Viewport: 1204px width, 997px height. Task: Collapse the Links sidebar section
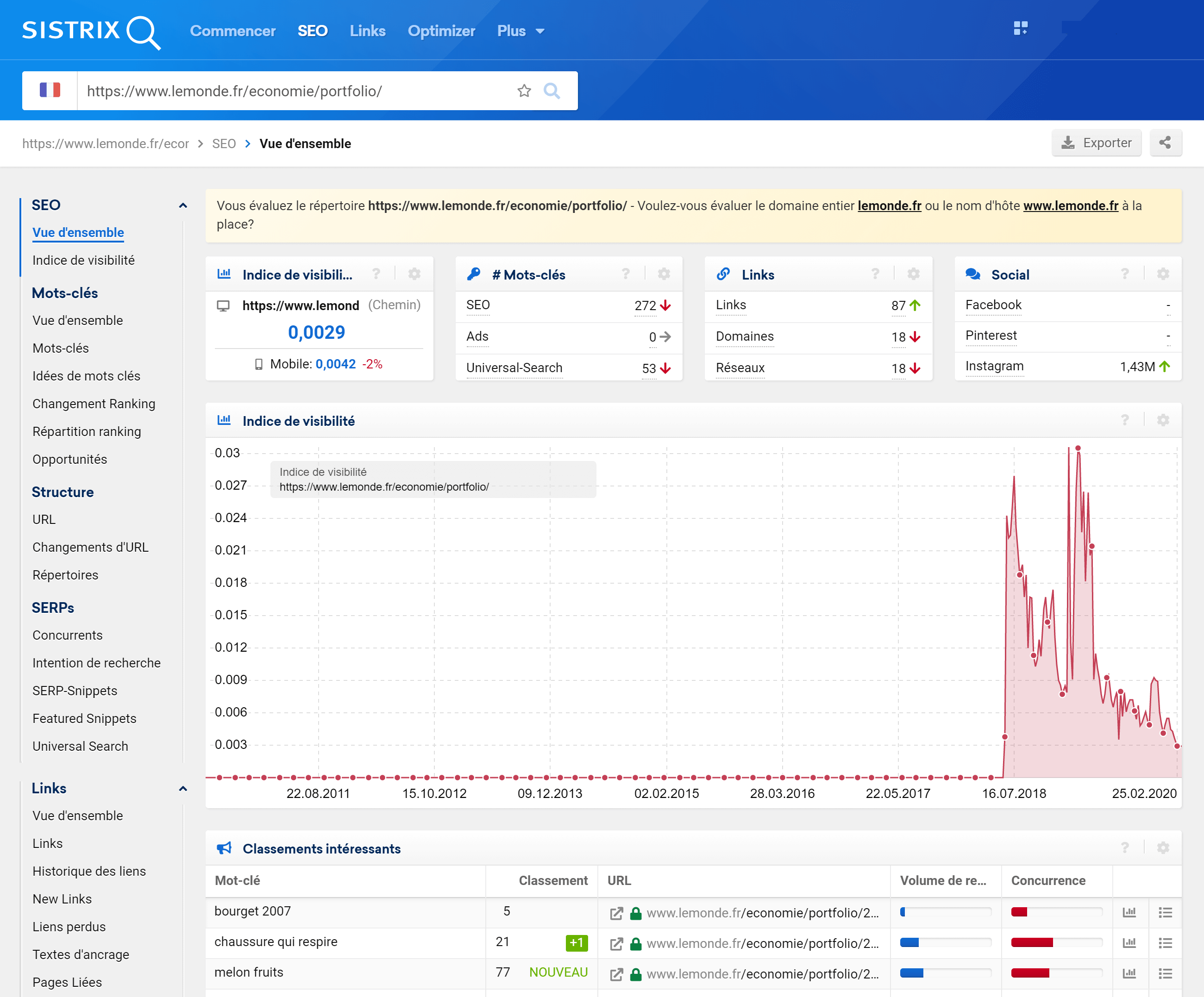pyautogui.click(x=183, y=788)
